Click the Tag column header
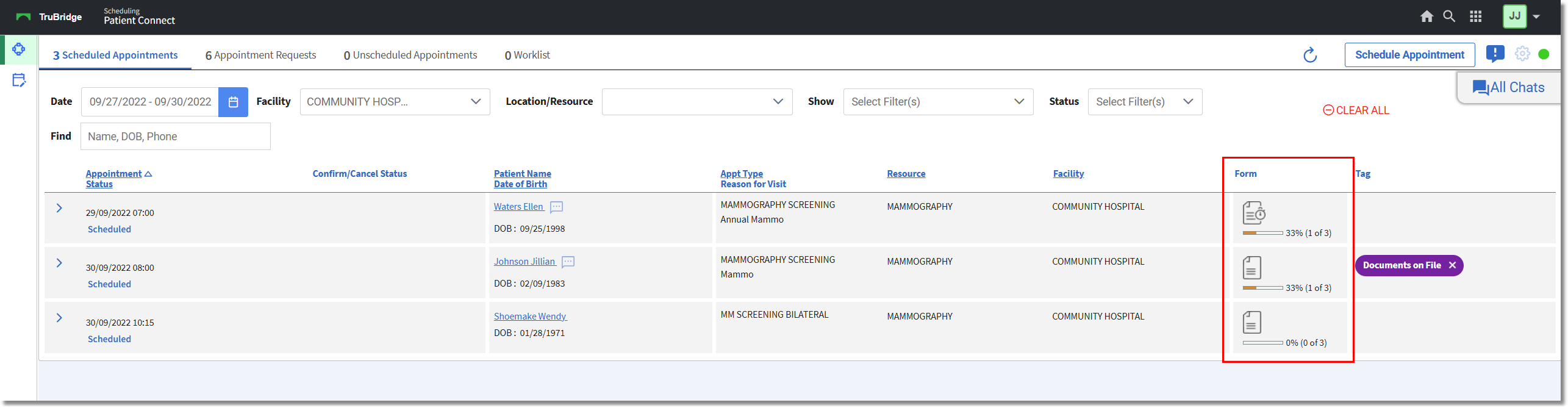Image resolution: width=1568 pixels, height=408 pixels. (1362, 174)
